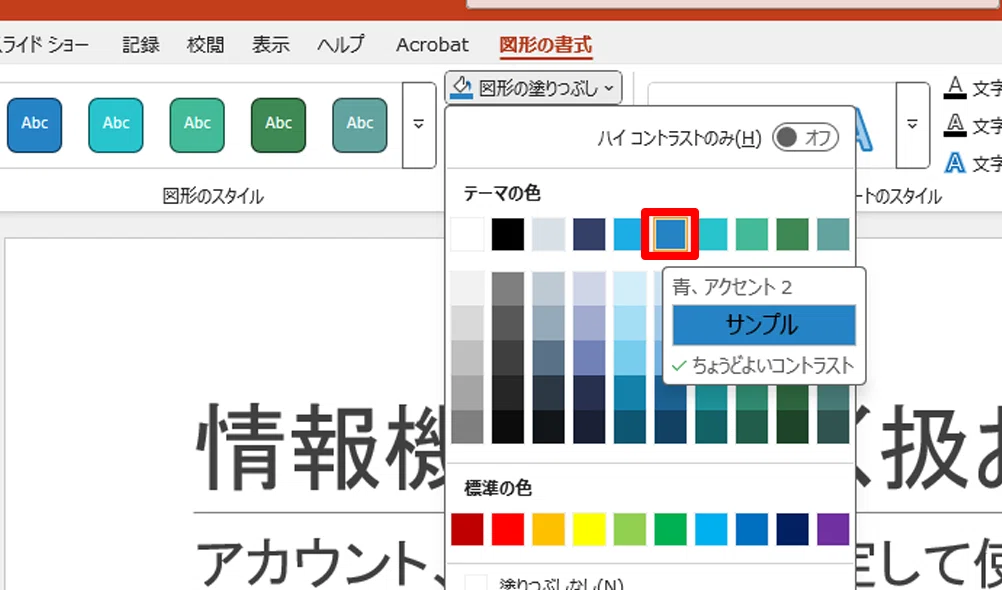This screenshot has width=1002, height=590.
Task: Apply the gray-teal Abc shape style
Action: tap(360, 125)
